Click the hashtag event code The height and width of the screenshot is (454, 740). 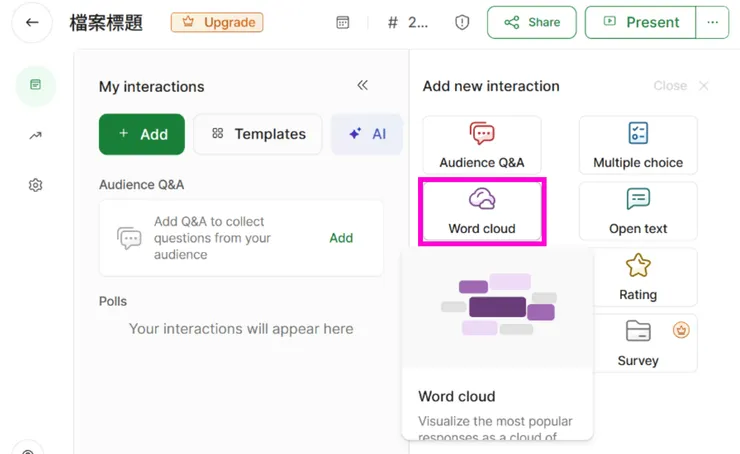pos(403,22)
